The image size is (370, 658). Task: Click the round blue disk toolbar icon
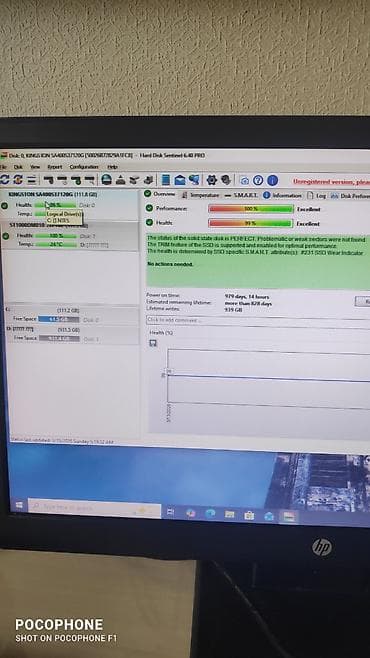click(x=107, y=180)
